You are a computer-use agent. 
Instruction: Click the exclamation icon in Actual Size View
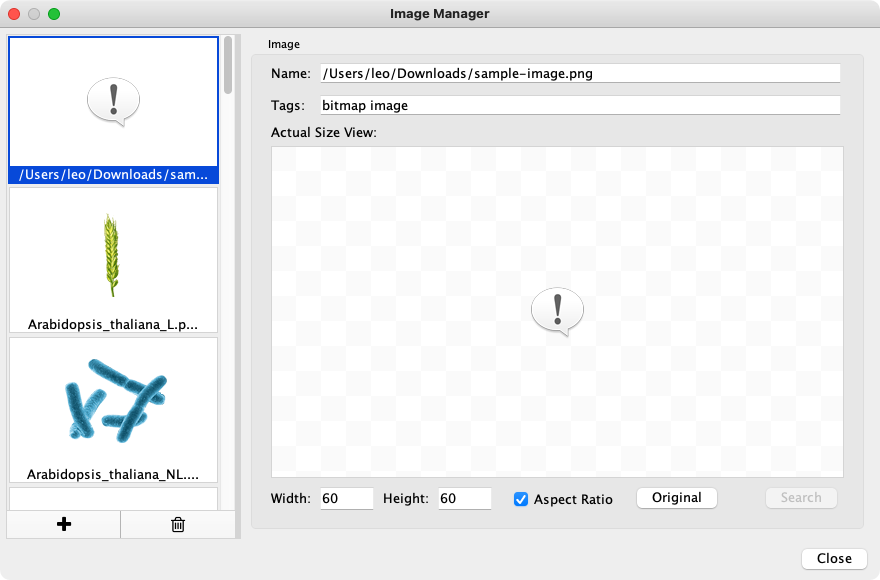click(557, 310)
